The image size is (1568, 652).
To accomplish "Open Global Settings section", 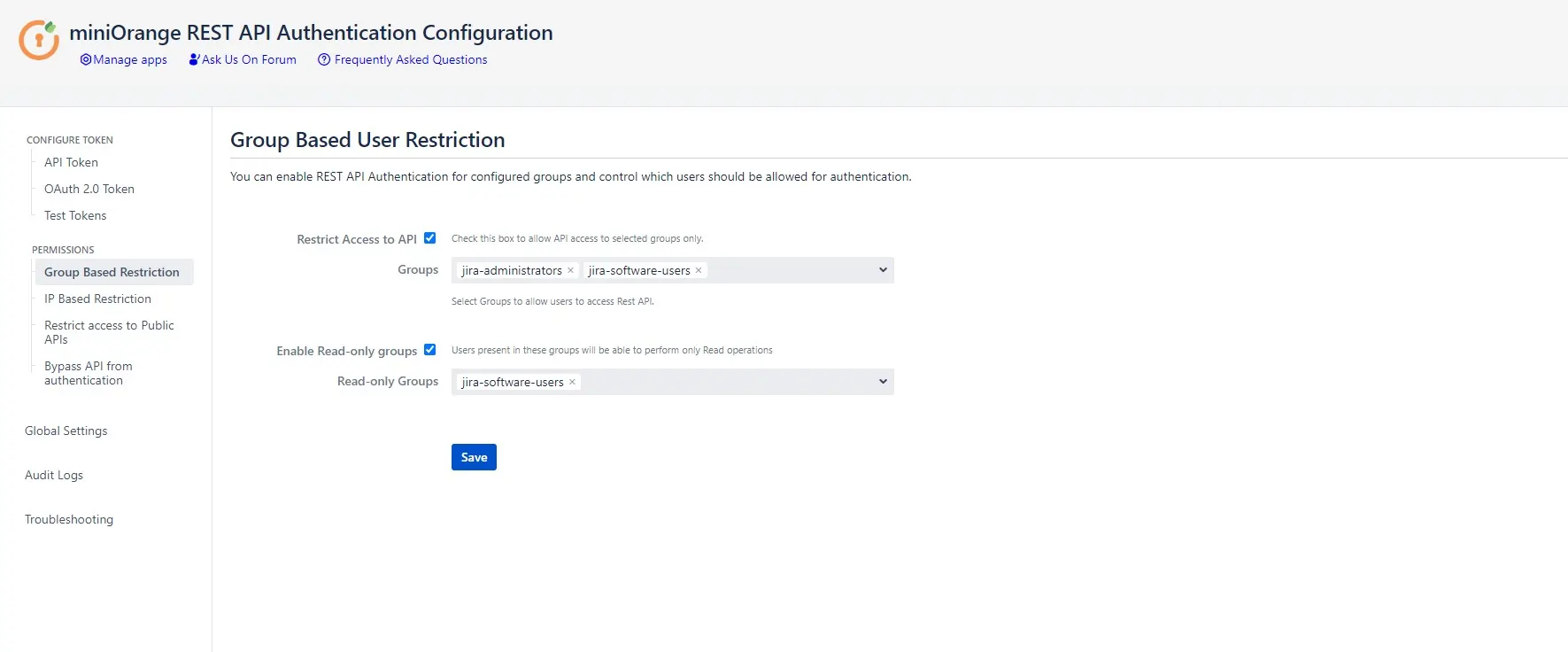I will (66, 431).
